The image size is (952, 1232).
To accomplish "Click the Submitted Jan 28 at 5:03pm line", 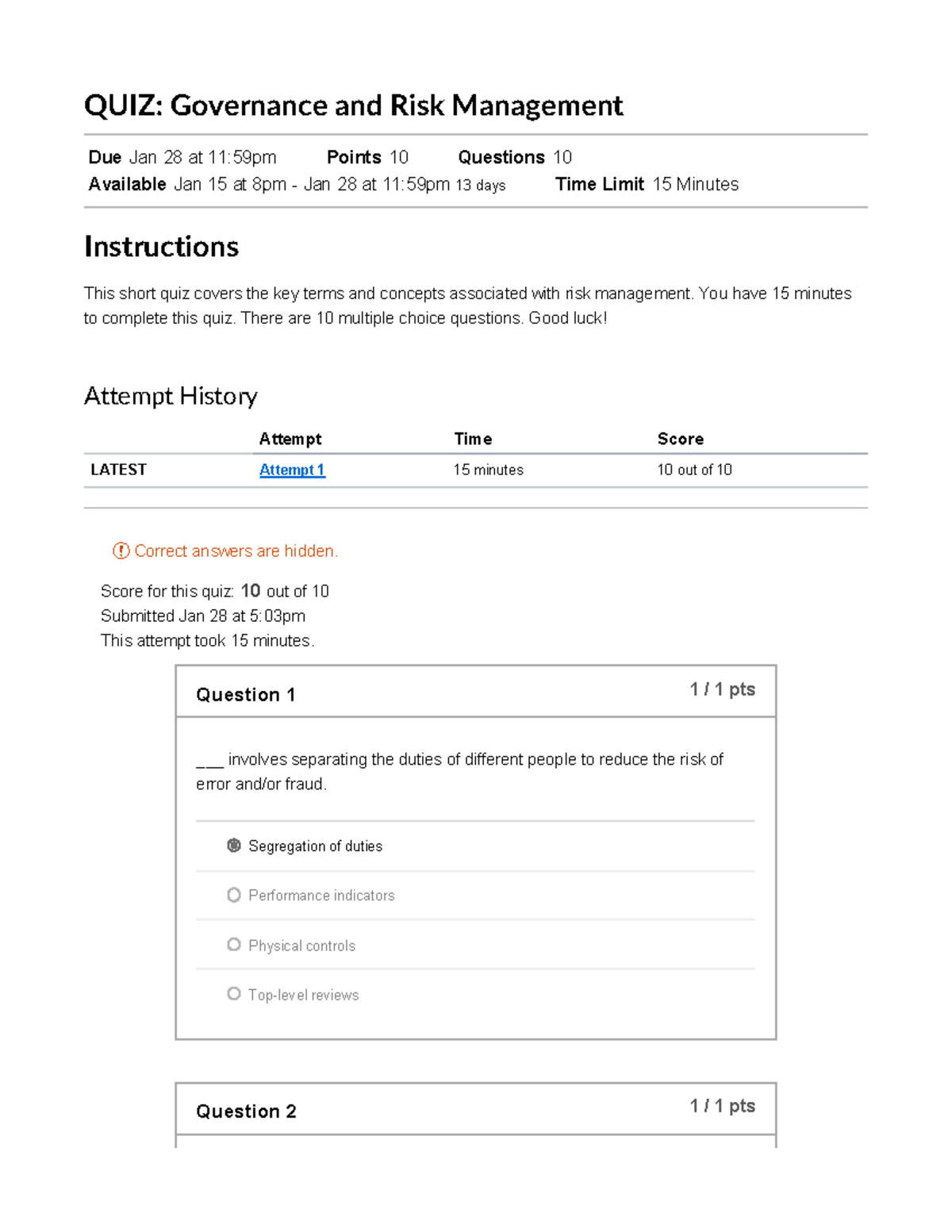I will (203, 616).
